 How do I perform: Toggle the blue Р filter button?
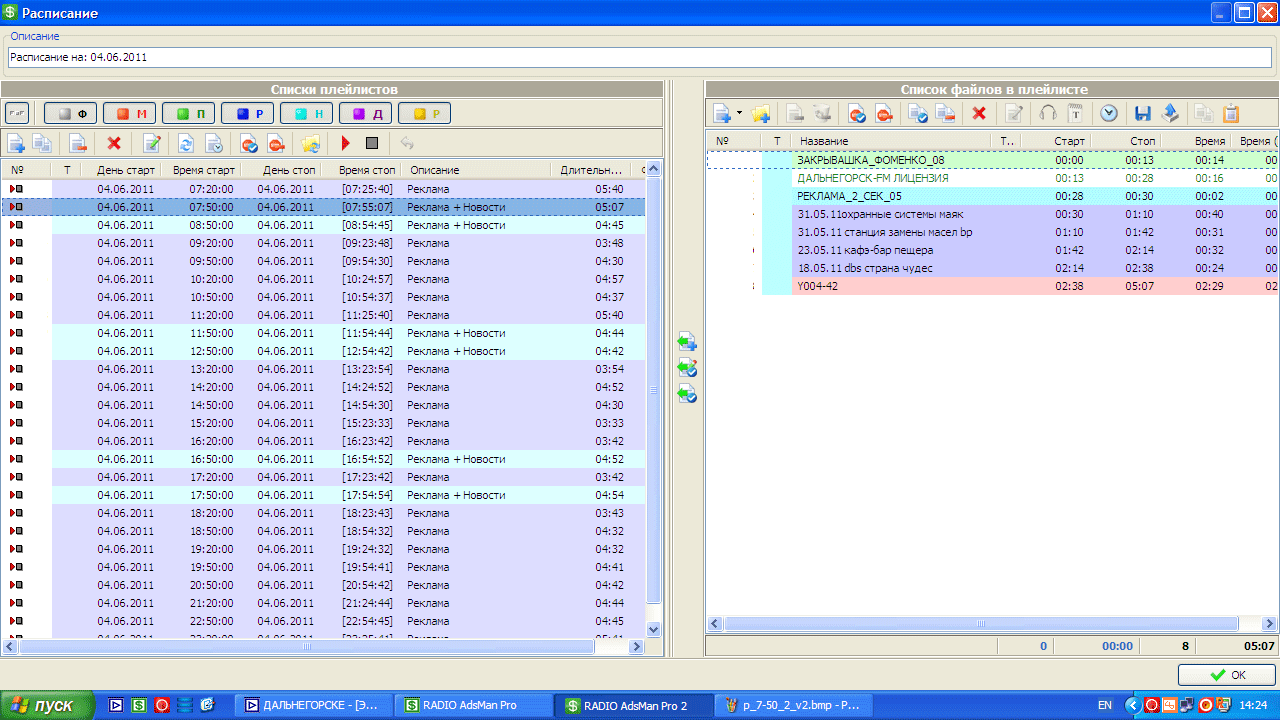[x=248, y=113]
